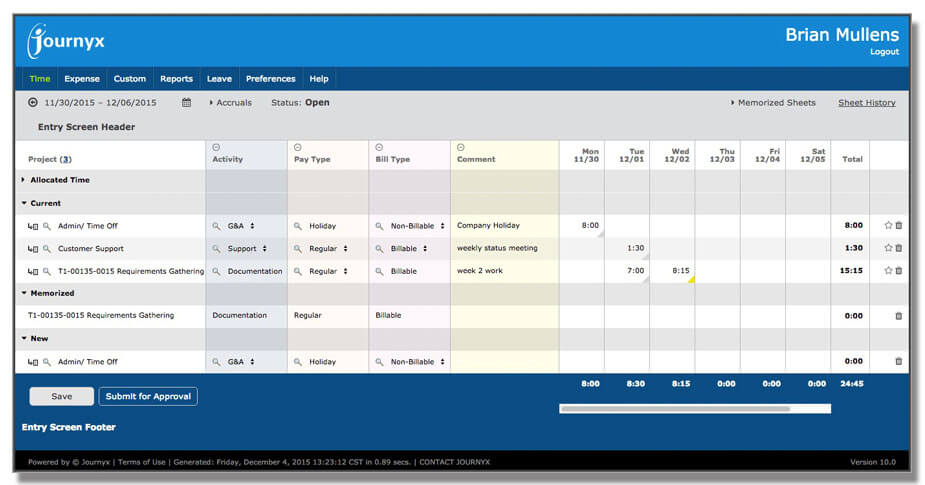Click Wednesday 8:15 hours cell
This screenshot has width=925, height=485.
673,271
